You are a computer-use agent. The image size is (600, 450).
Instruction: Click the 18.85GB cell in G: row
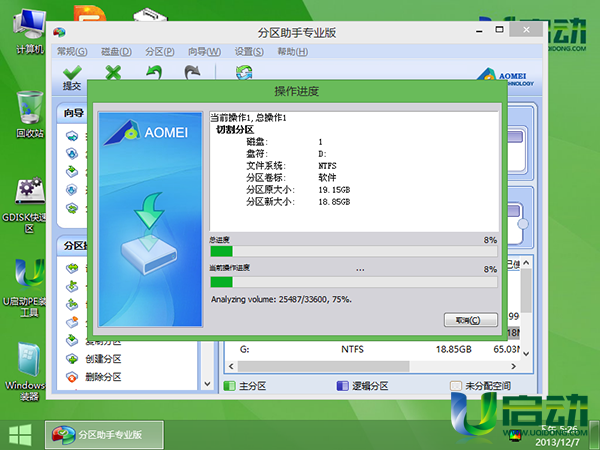(x=453, y=349)
